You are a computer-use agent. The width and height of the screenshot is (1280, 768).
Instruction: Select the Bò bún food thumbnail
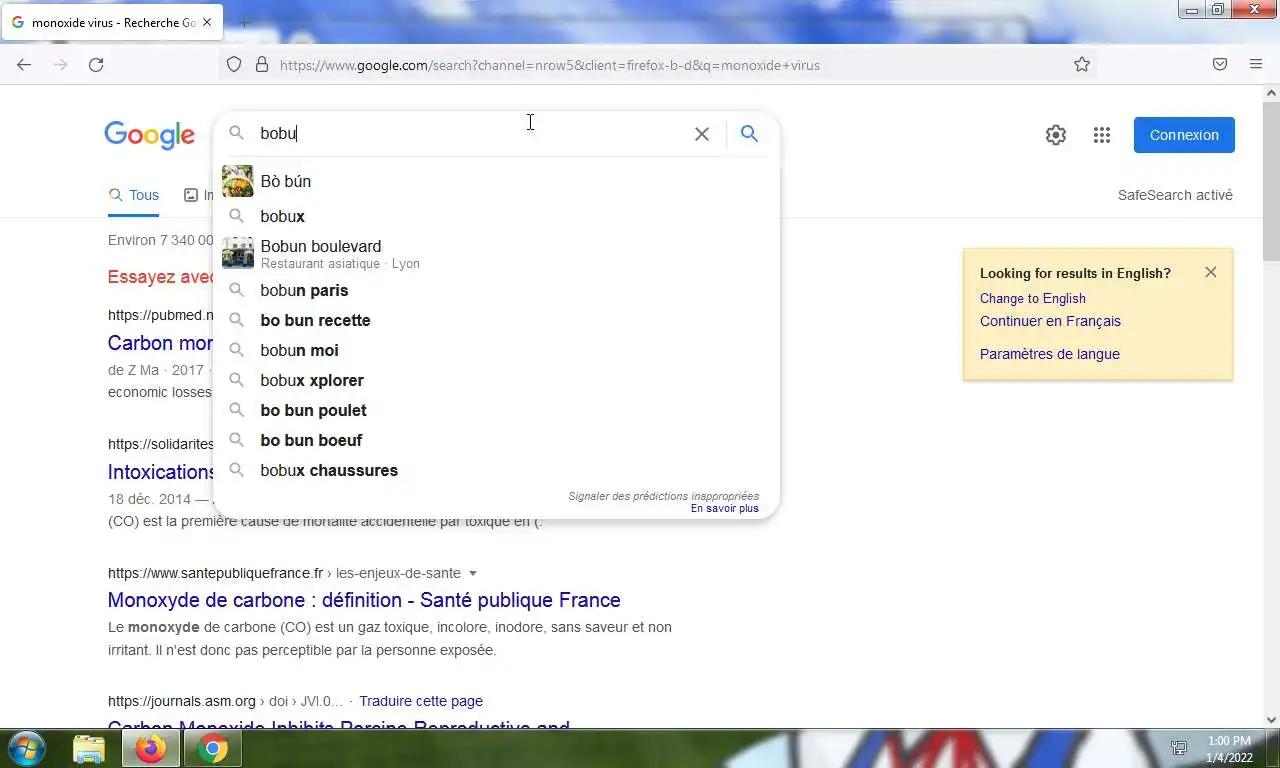tap(238, 181)
